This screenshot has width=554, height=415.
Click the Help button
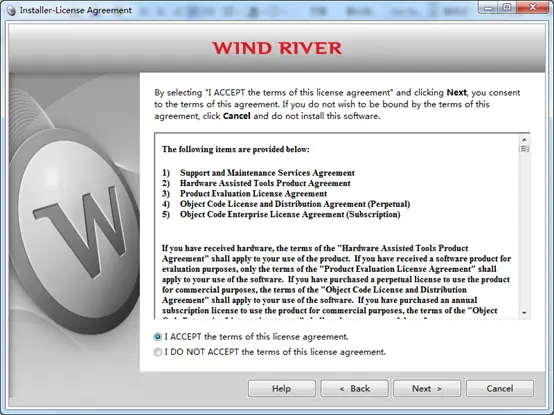pos(282,389)
